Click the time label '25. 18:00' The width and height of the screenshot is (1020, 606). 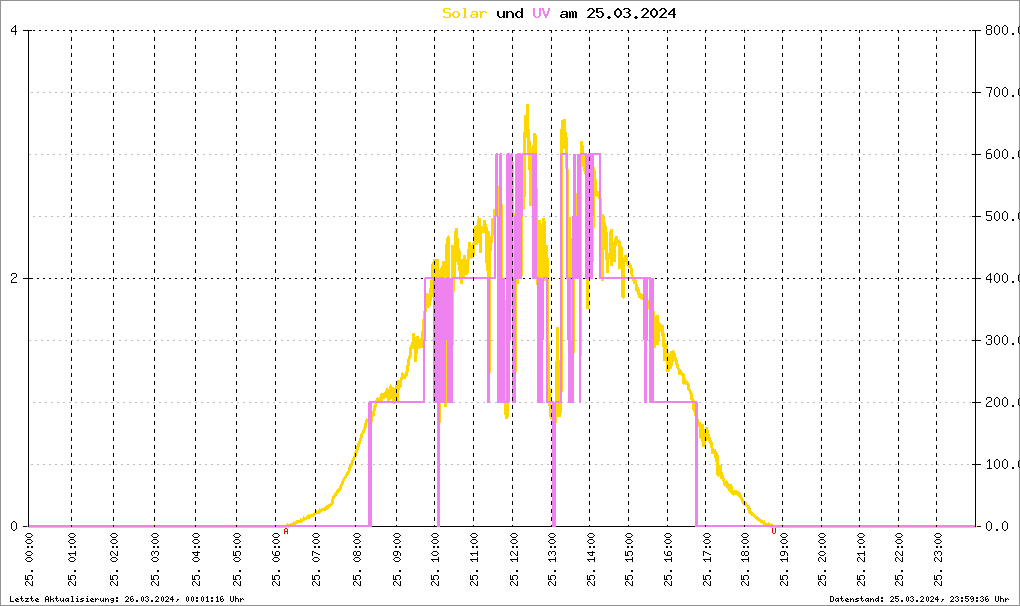745,559
